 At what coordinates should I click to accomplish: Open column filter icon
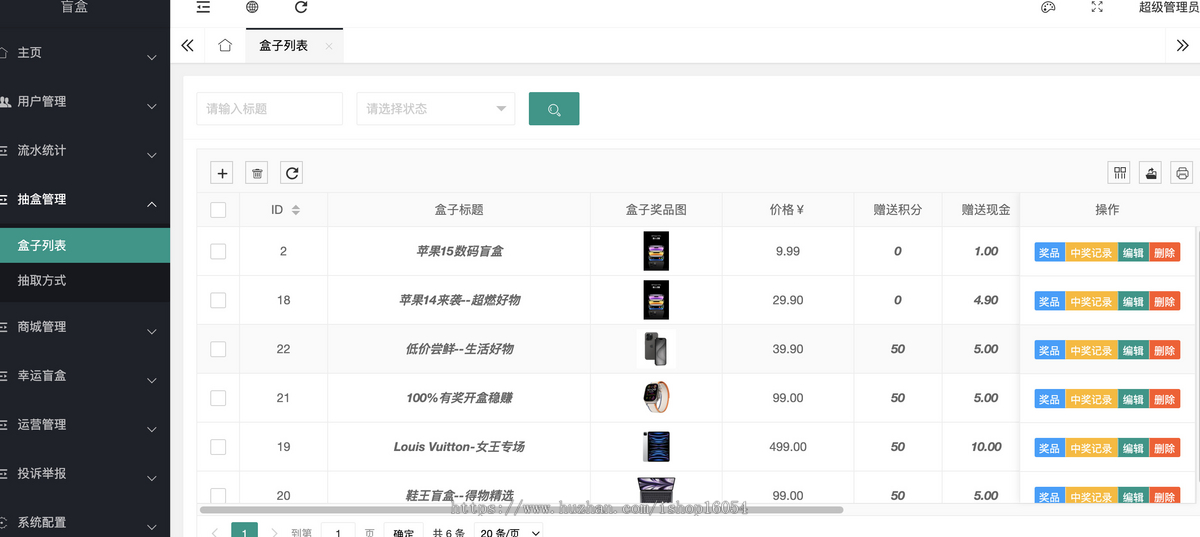pyautogui.click(x=1120, y=173)
